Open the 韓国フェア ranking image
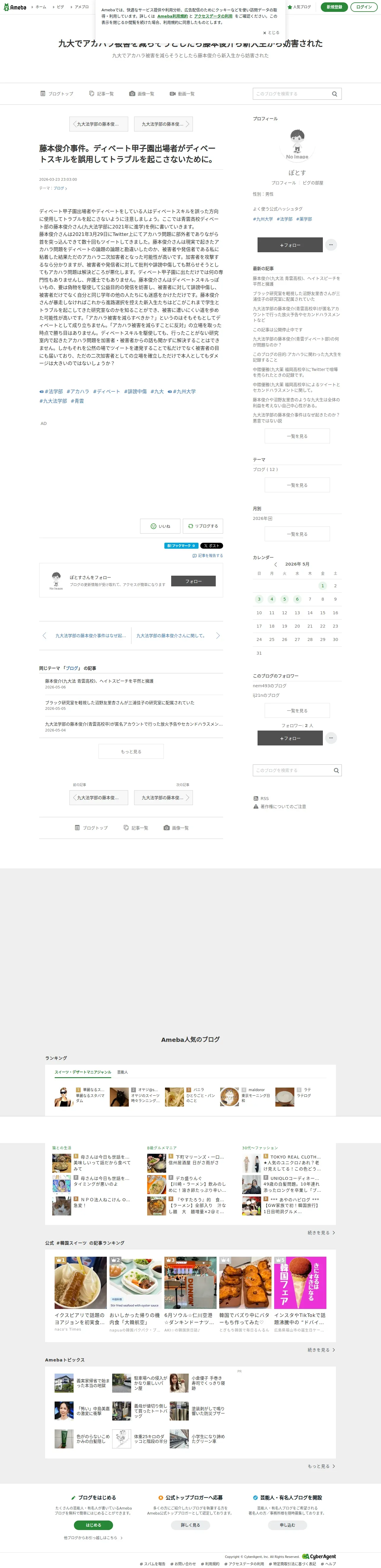This screenshot has height=1568, width=381. 300,1283
